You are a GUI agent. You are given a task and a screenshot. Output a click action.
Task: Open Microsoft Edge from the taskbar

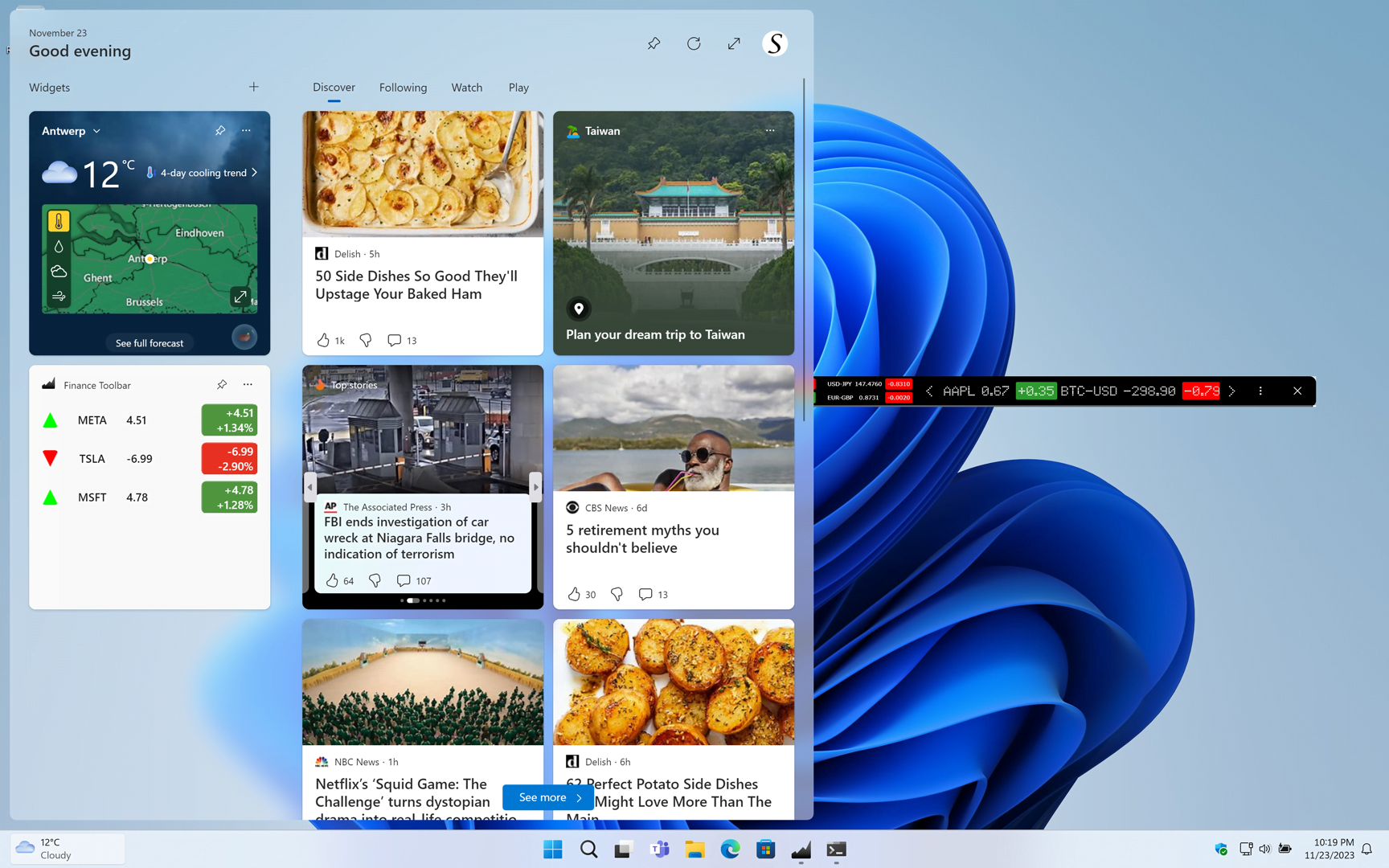(730, 850)
